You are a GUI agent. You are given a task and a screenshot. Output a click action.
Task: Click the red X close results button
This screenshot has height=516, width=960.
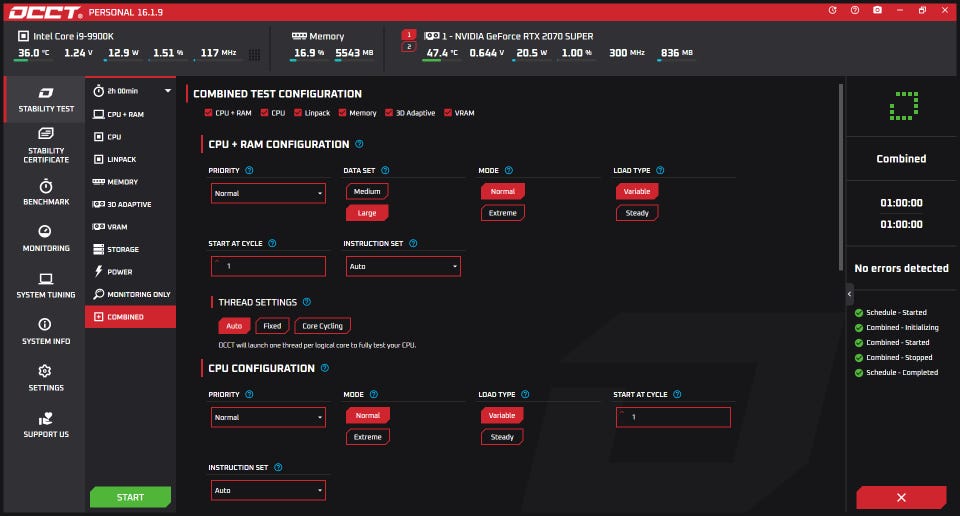pos(901,497)
